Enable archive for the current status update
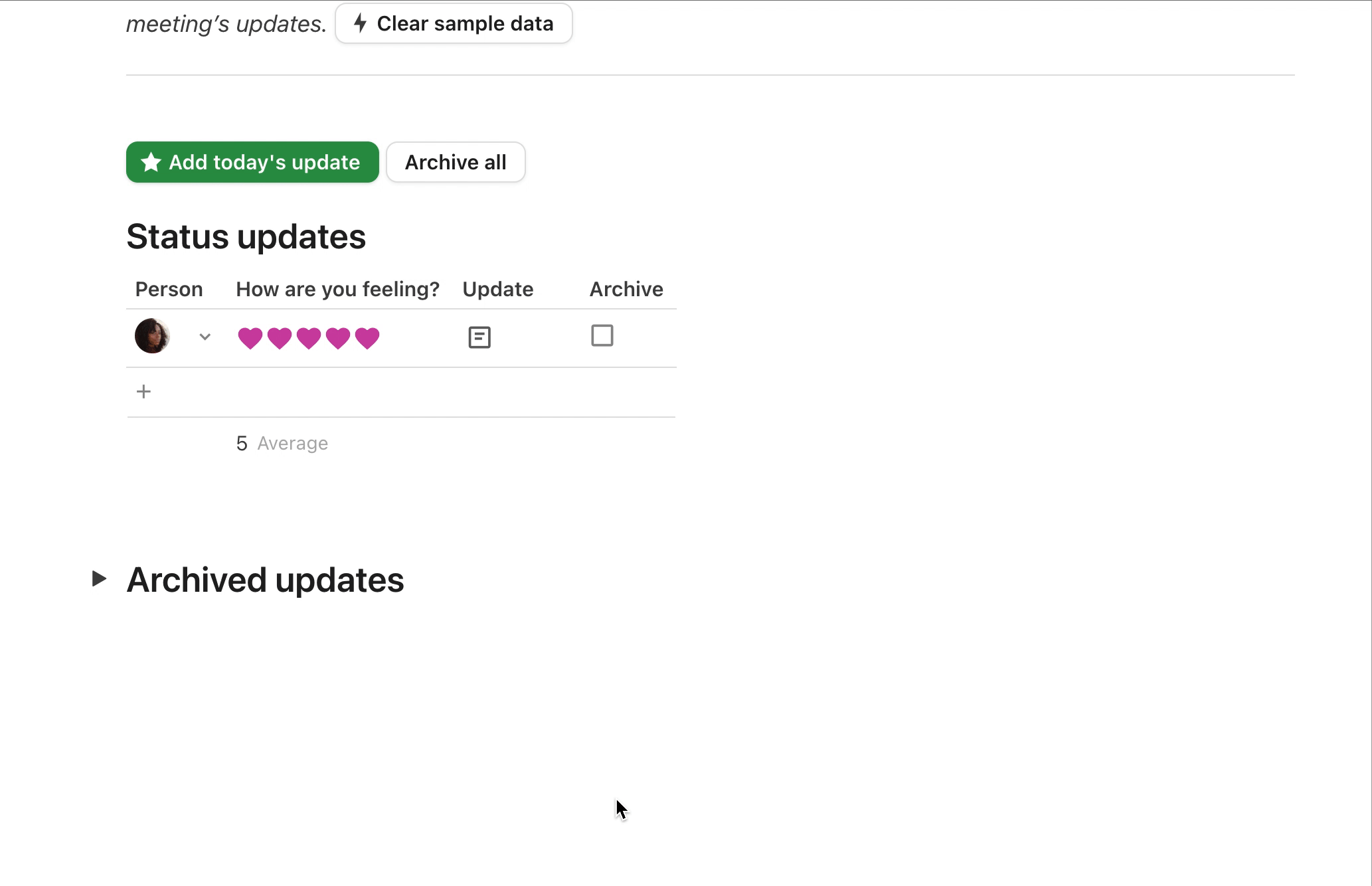Image resolution: width=1372 pixels, height=886 pixels. 602,336
